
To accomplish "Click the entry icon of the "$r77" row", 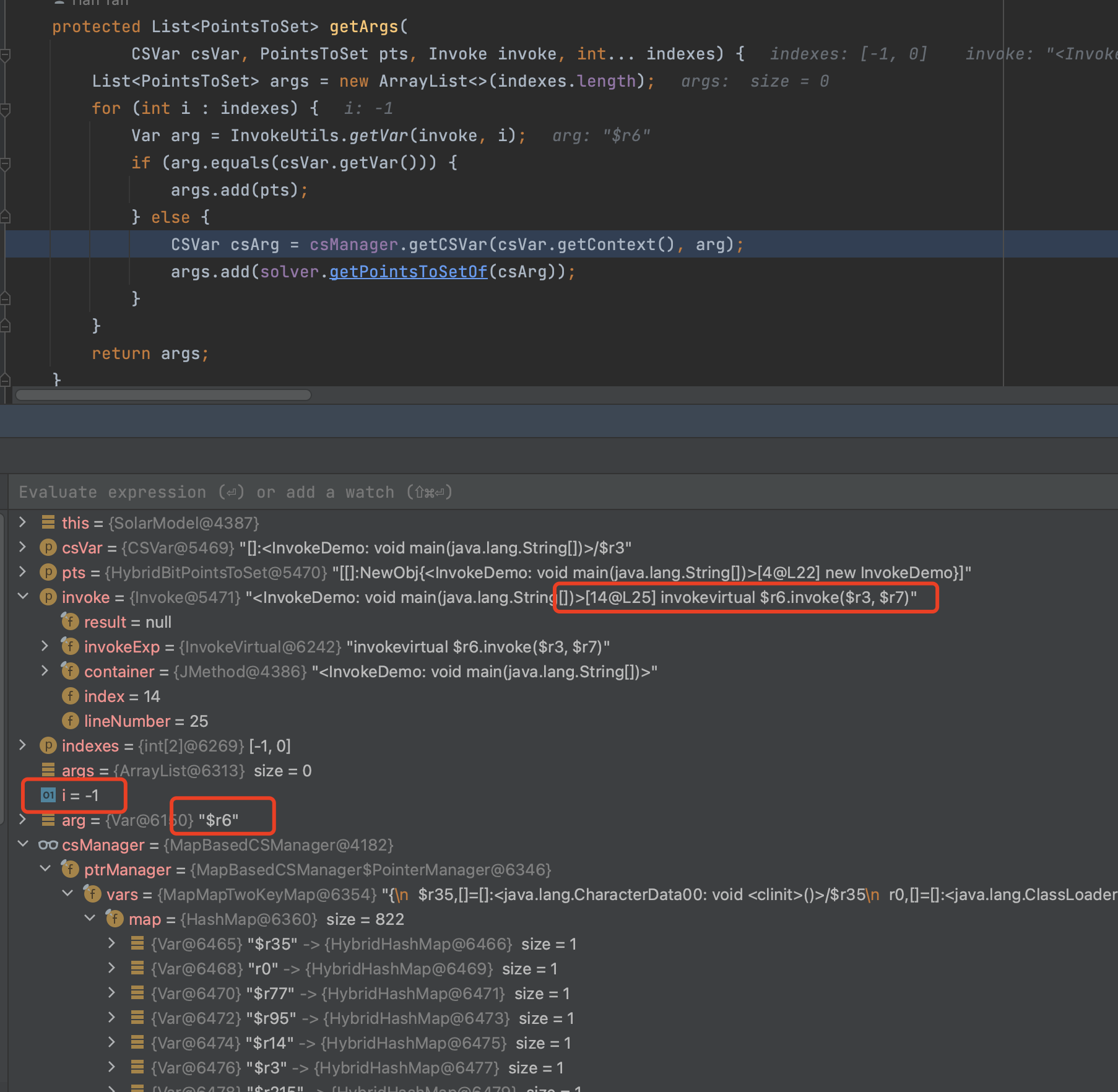I will pyautogui.click(x=137, y=993).
